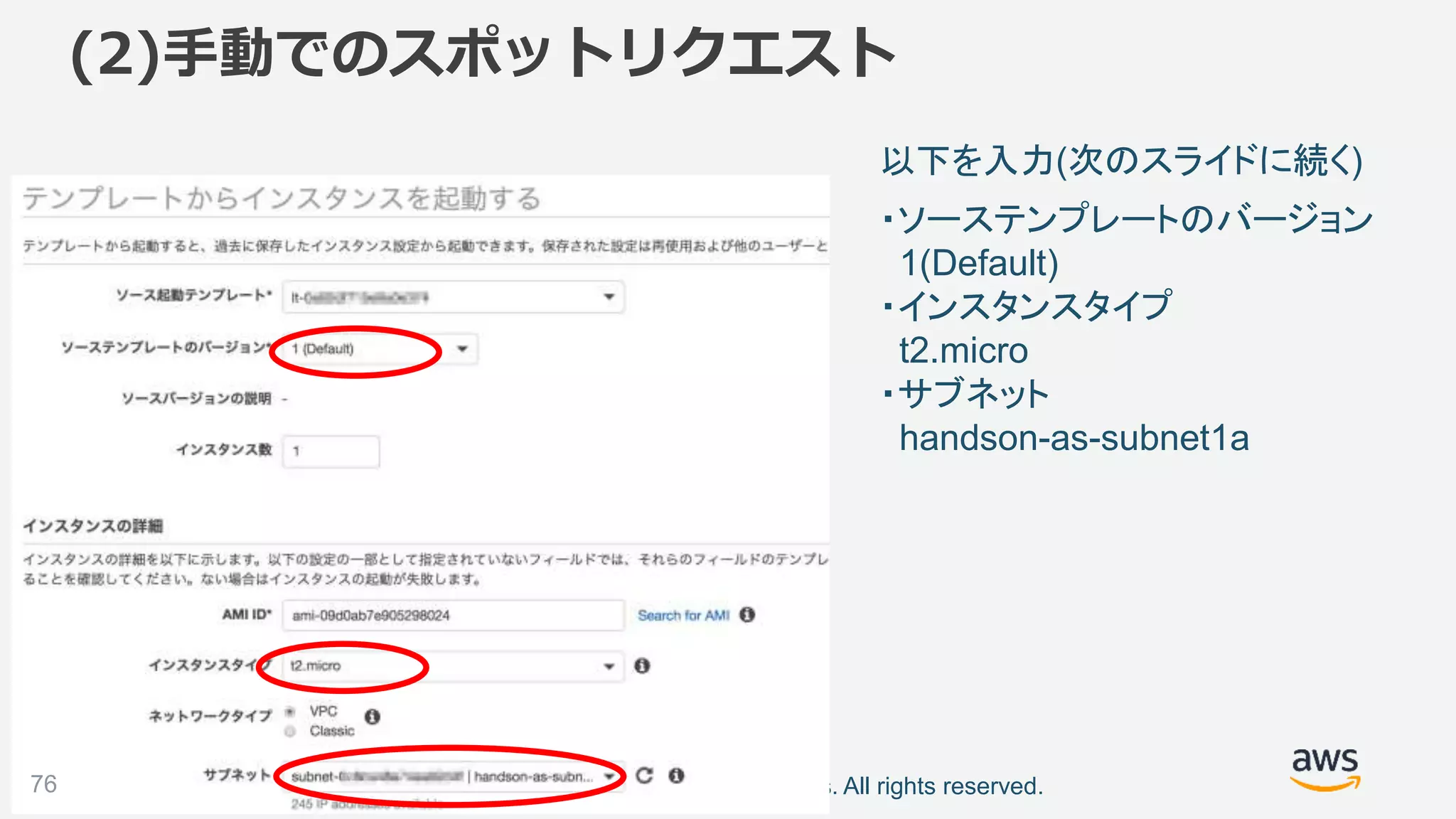
Task: Click the info icon beside インスタンスタイプ dropdown
Action: click(x=642, y=665)
